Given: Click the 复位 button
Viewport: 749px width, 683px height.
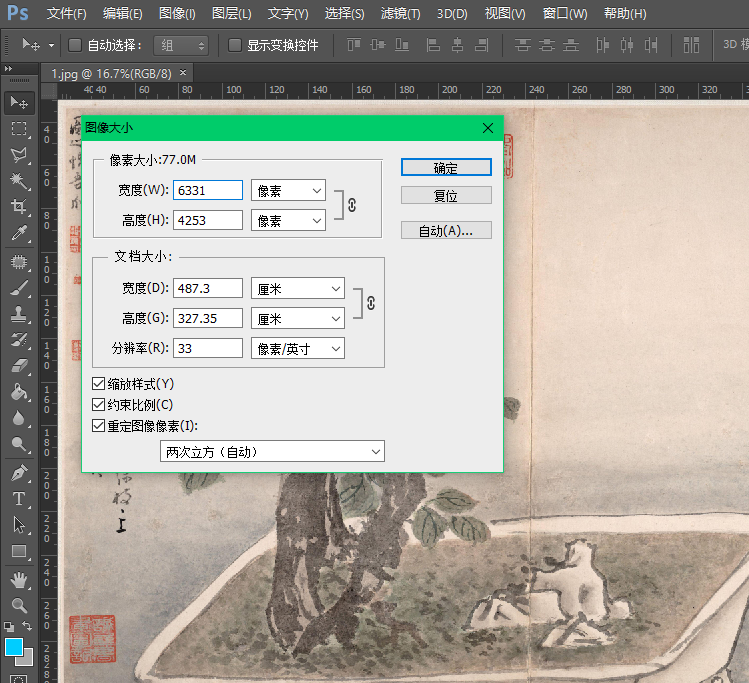Looking at the screenshot, I should pyautogui.click(x=446, y=195).
